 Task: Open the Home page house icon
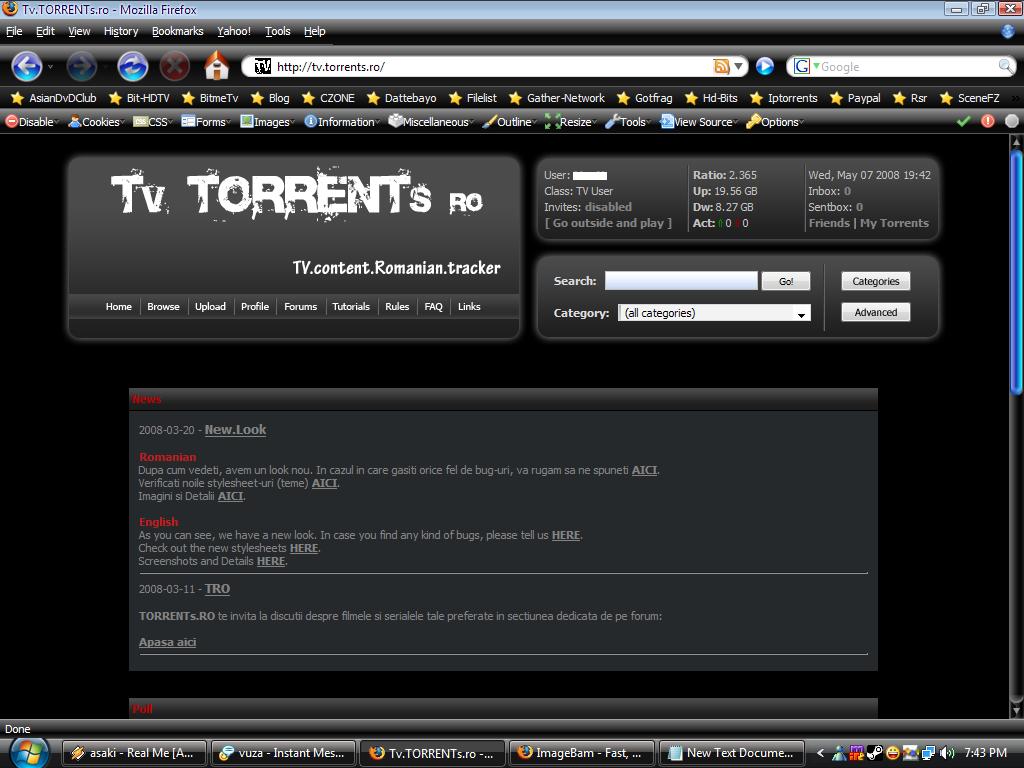tap(217, 65)
